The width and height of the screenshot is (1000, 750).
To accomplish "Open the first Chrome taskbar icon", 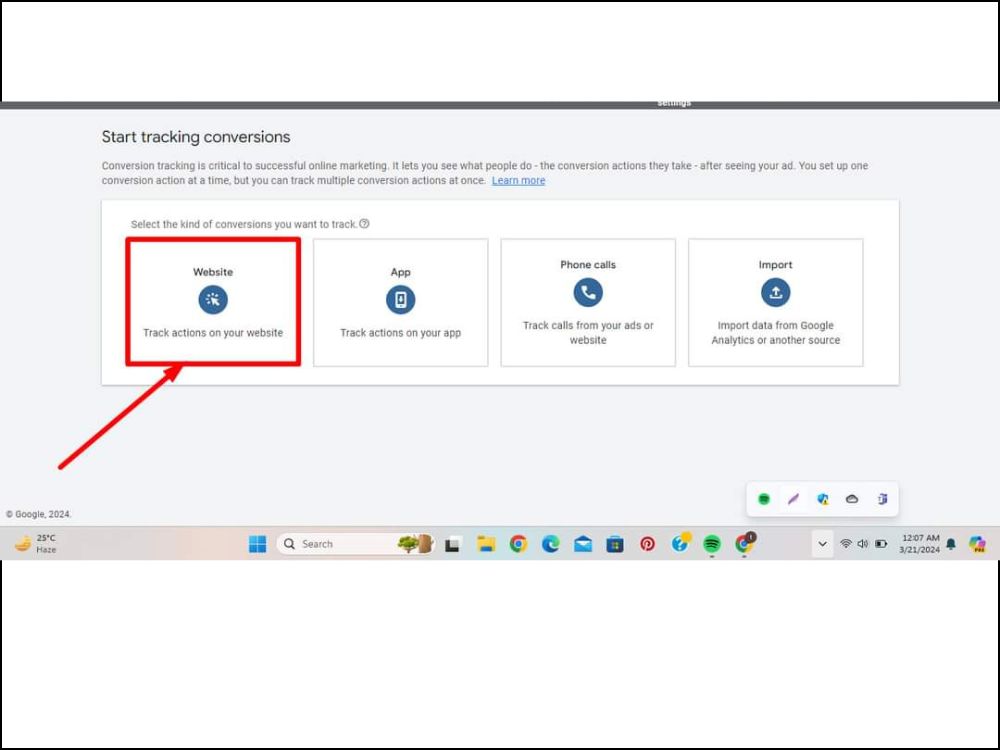I will click(518, 544).
